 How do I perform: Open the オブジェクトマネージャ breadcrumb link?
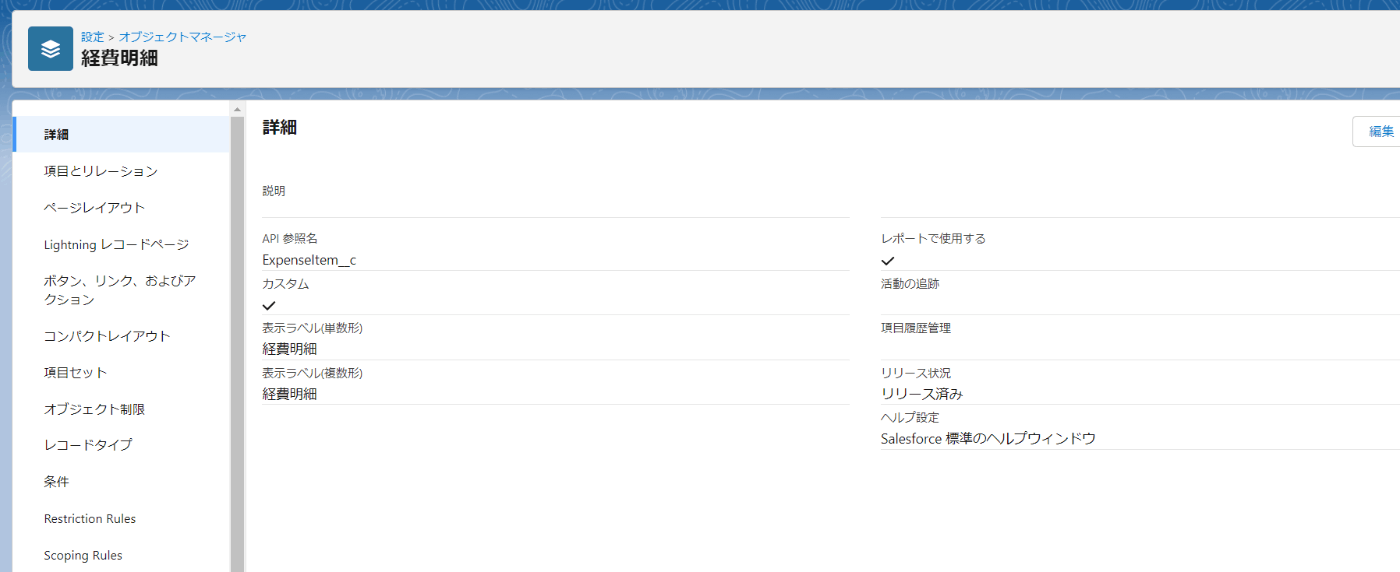tap(183, 37)
